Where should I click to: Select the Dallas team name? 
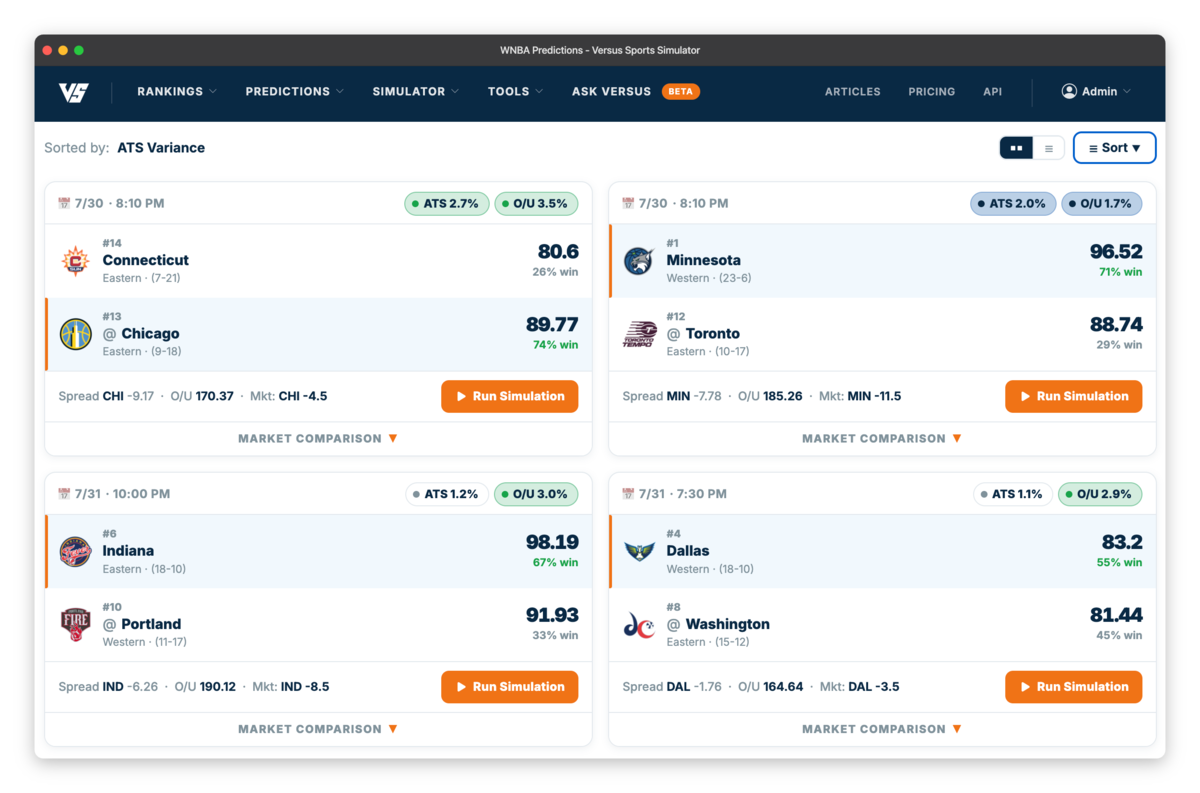pos(688,550)
